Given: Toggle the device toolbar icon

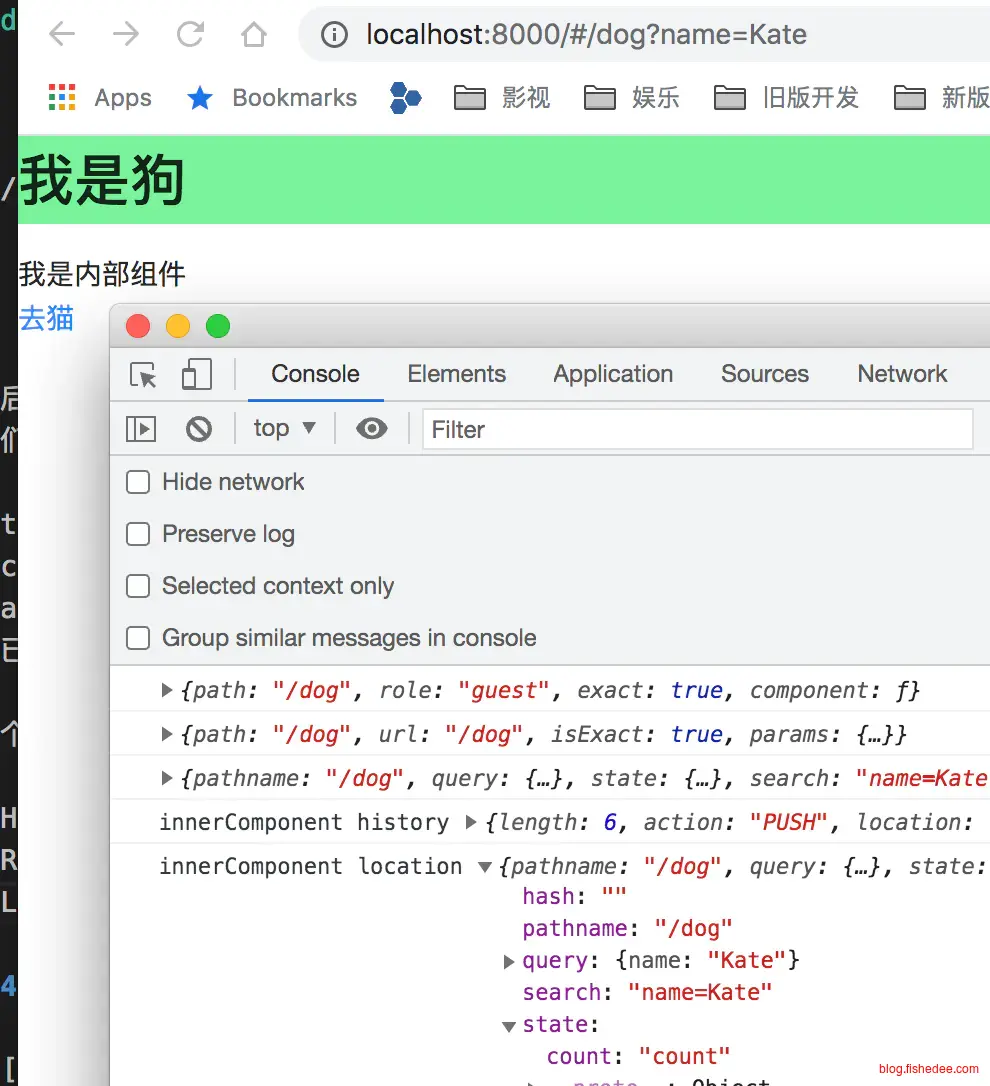Looking at the screenshot, I should [196, 375].
